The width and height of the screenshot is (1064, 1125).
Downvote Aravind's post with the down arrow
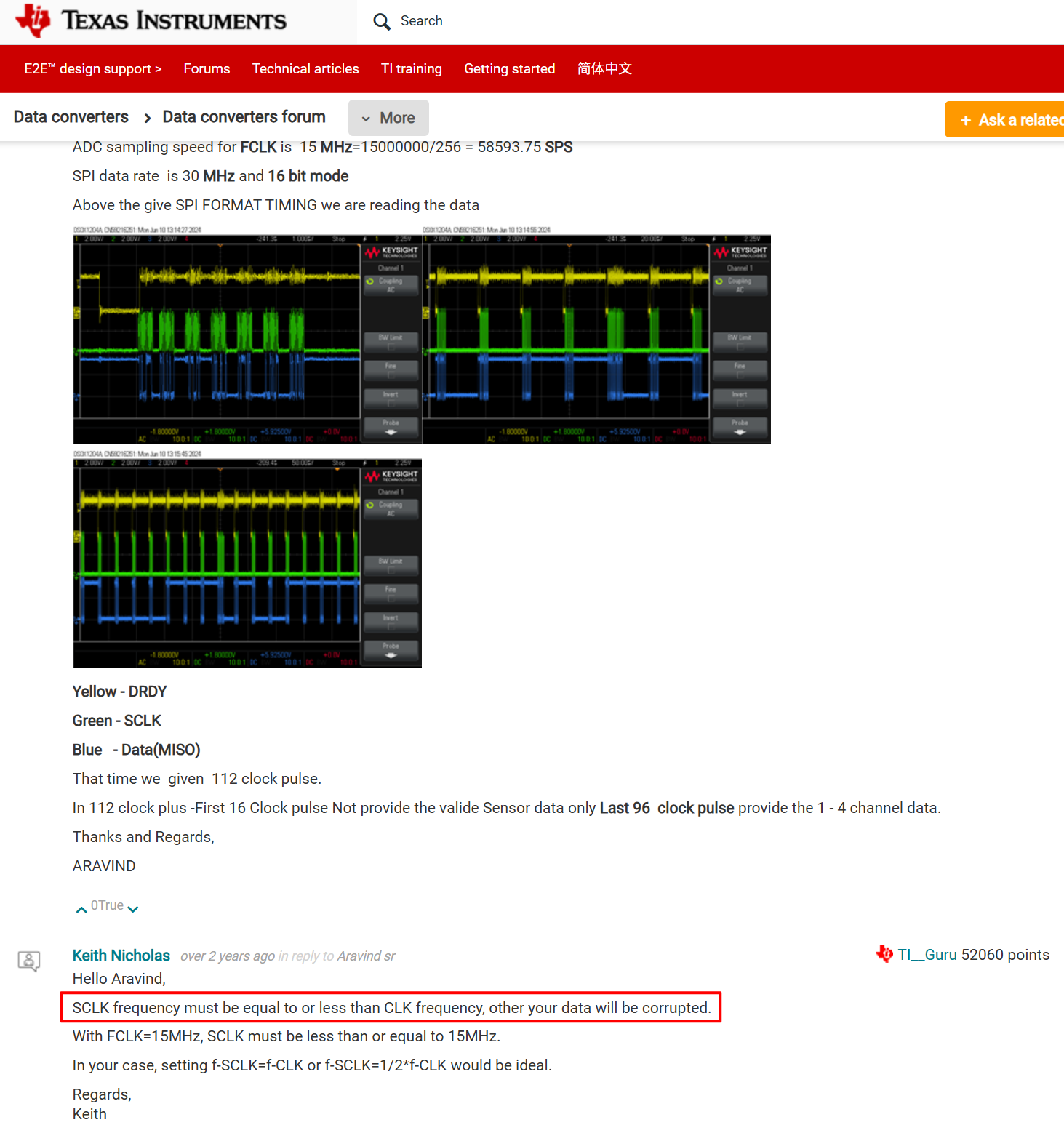(x=133, y=909)
